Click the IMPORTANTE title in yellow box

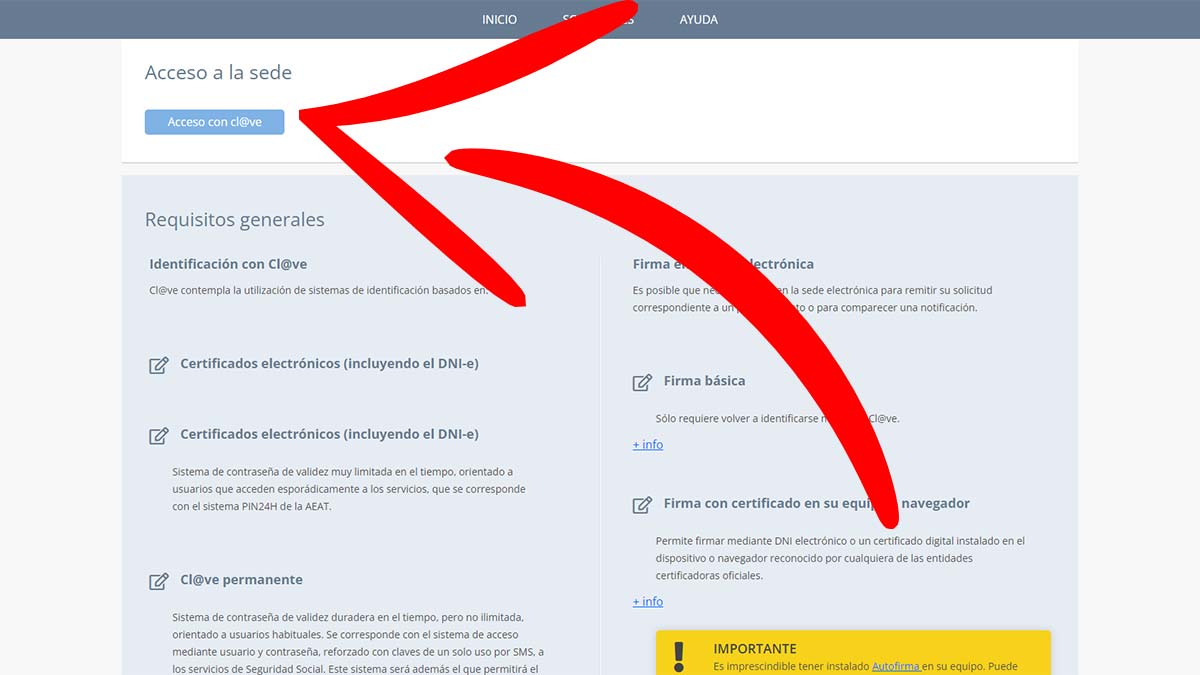(755, 649)
